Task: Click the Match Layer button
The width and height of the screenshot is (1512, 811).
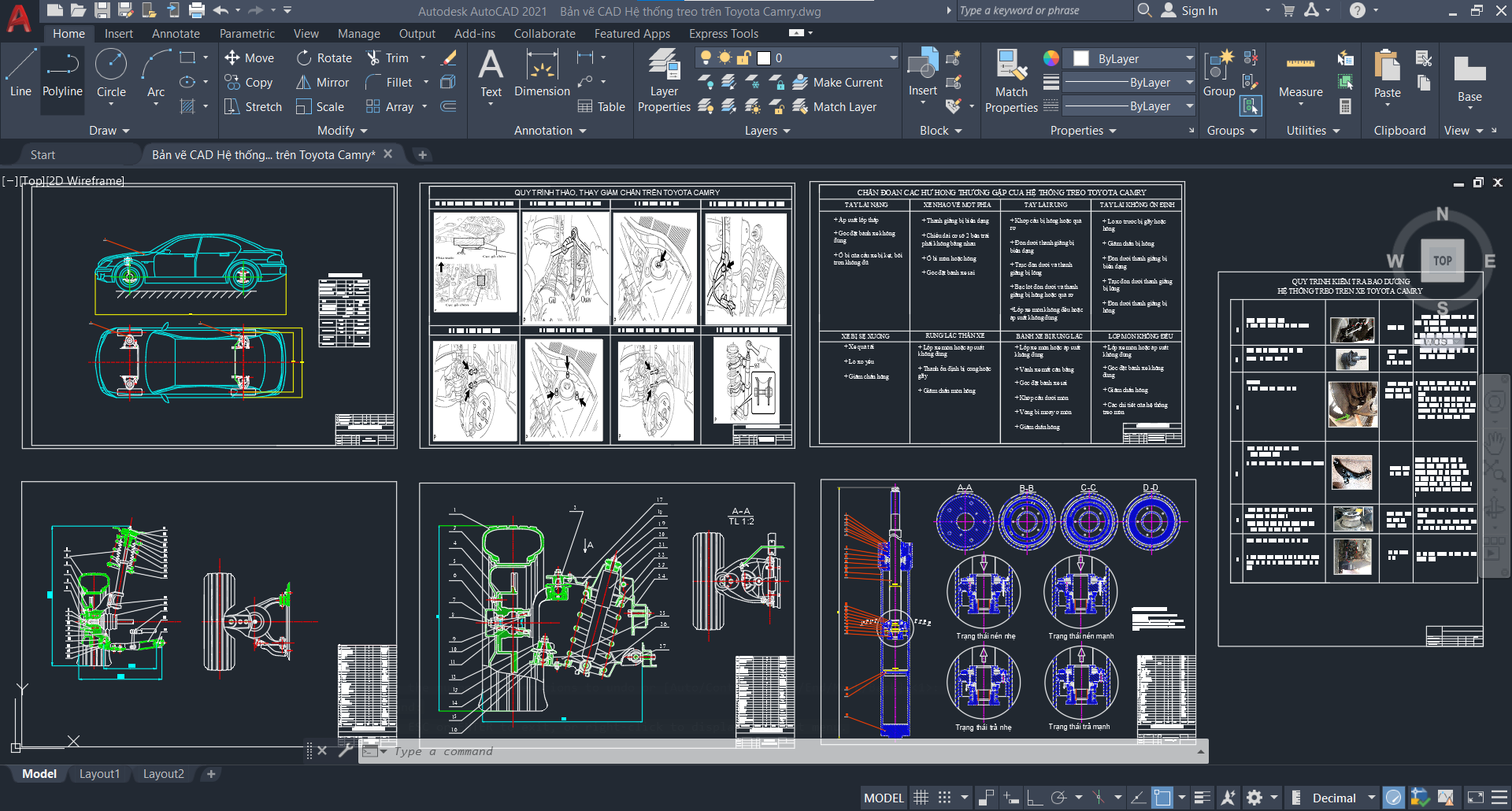Action: [835, 106]
